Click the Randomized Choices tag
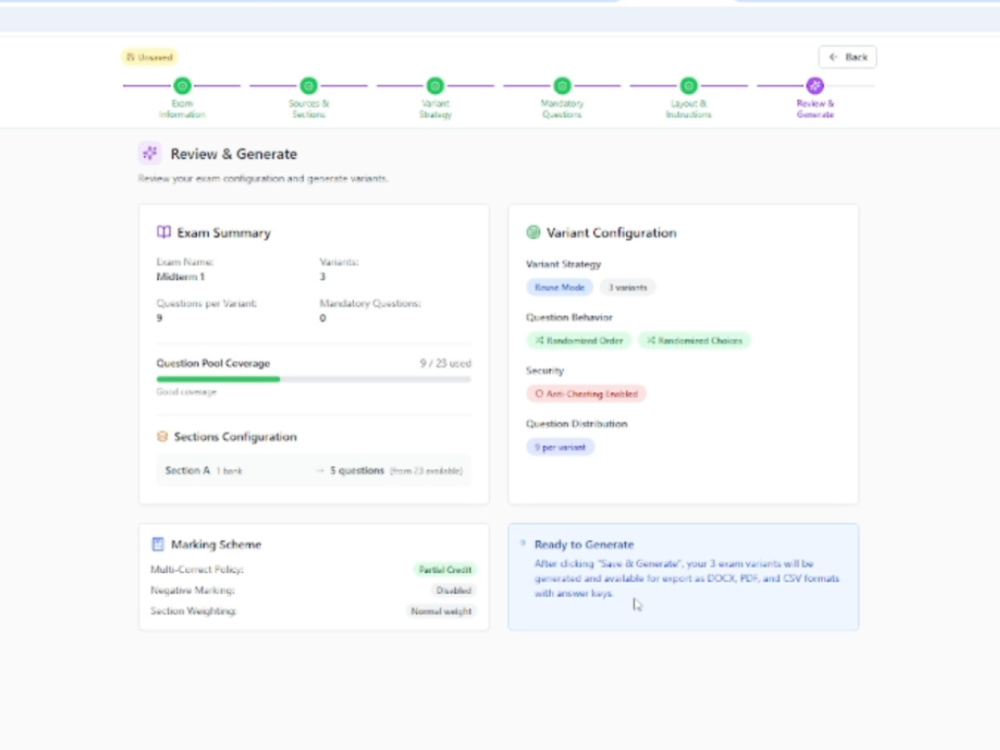This screenshot has height=750, width=1000. [x=695, y=341]
